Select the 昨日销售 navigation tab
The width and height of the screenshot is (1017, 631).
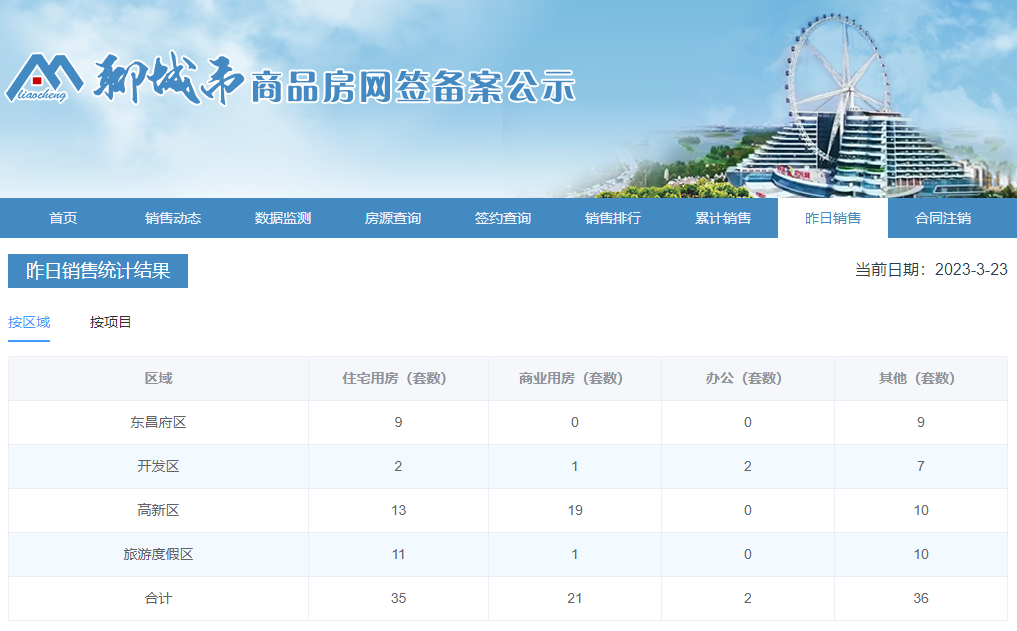833,218
